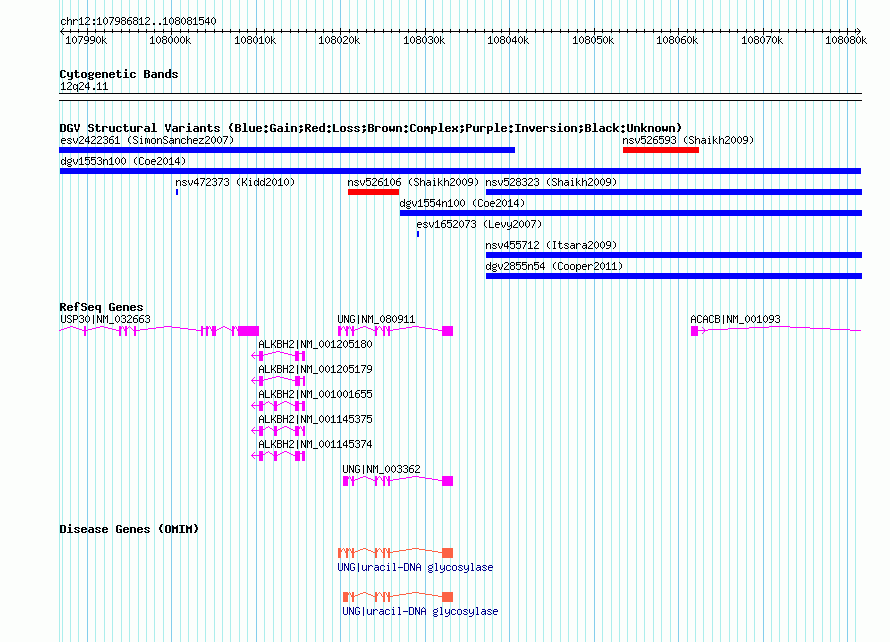Open the esv2422361 (SimonSanchez2007) label
Viewport: 890px width, 642px height.
pyautogui.click(x=147, y=140)
